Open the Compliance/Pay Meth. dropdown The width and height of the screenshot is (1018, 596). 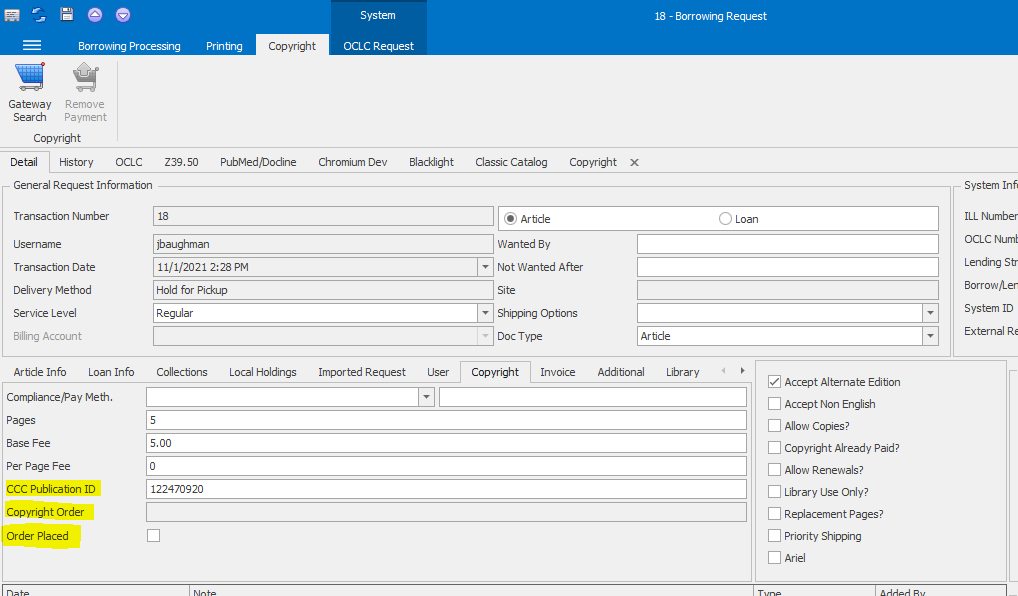tap(426, 396)
